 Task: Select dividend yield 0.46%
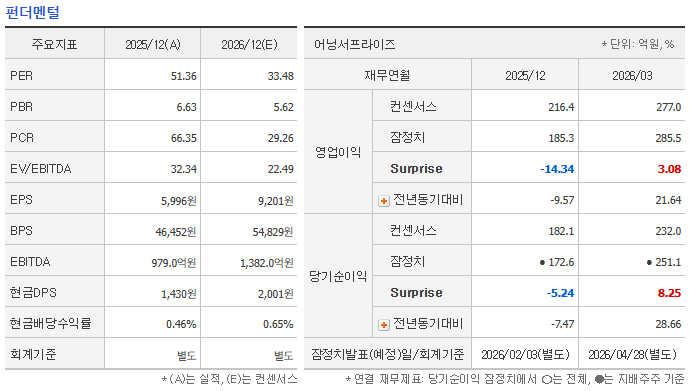[x=181, y=325]
